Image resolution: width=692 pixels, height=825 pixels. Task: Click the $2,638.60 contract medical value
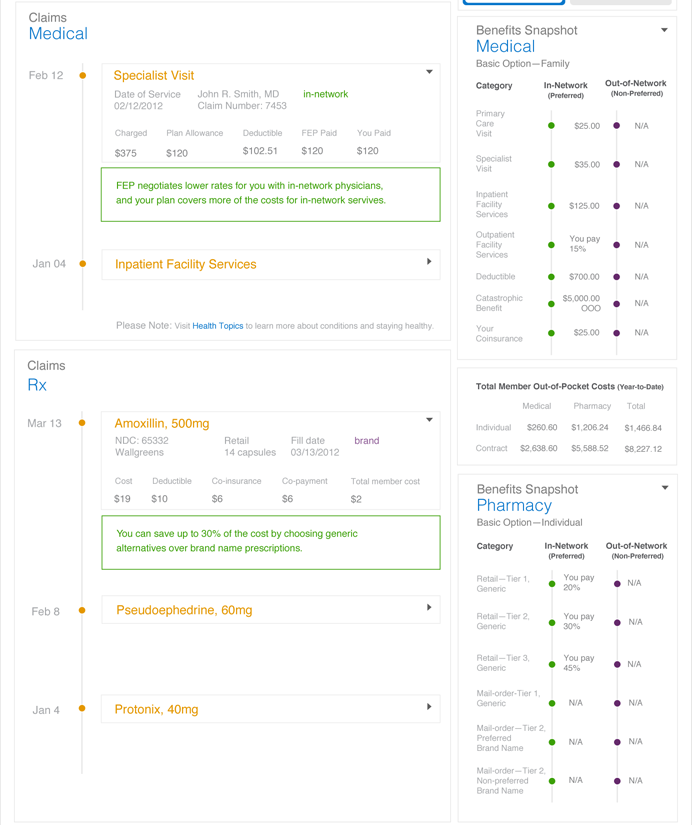click(538, 448)
